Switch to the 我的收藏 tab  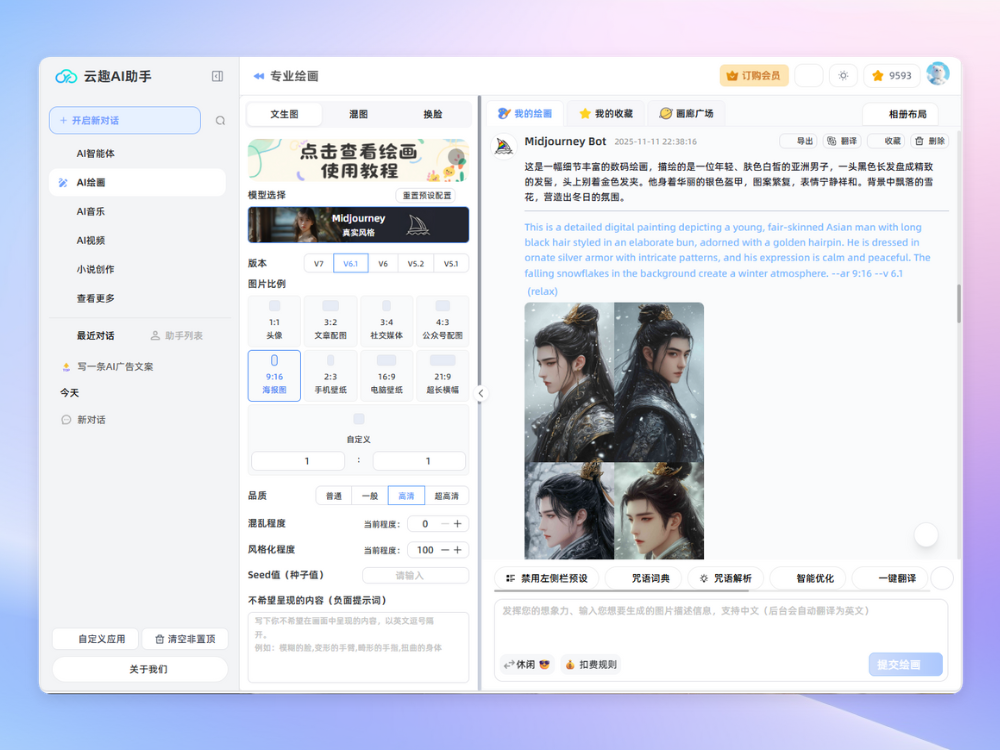tap(606, 114)
